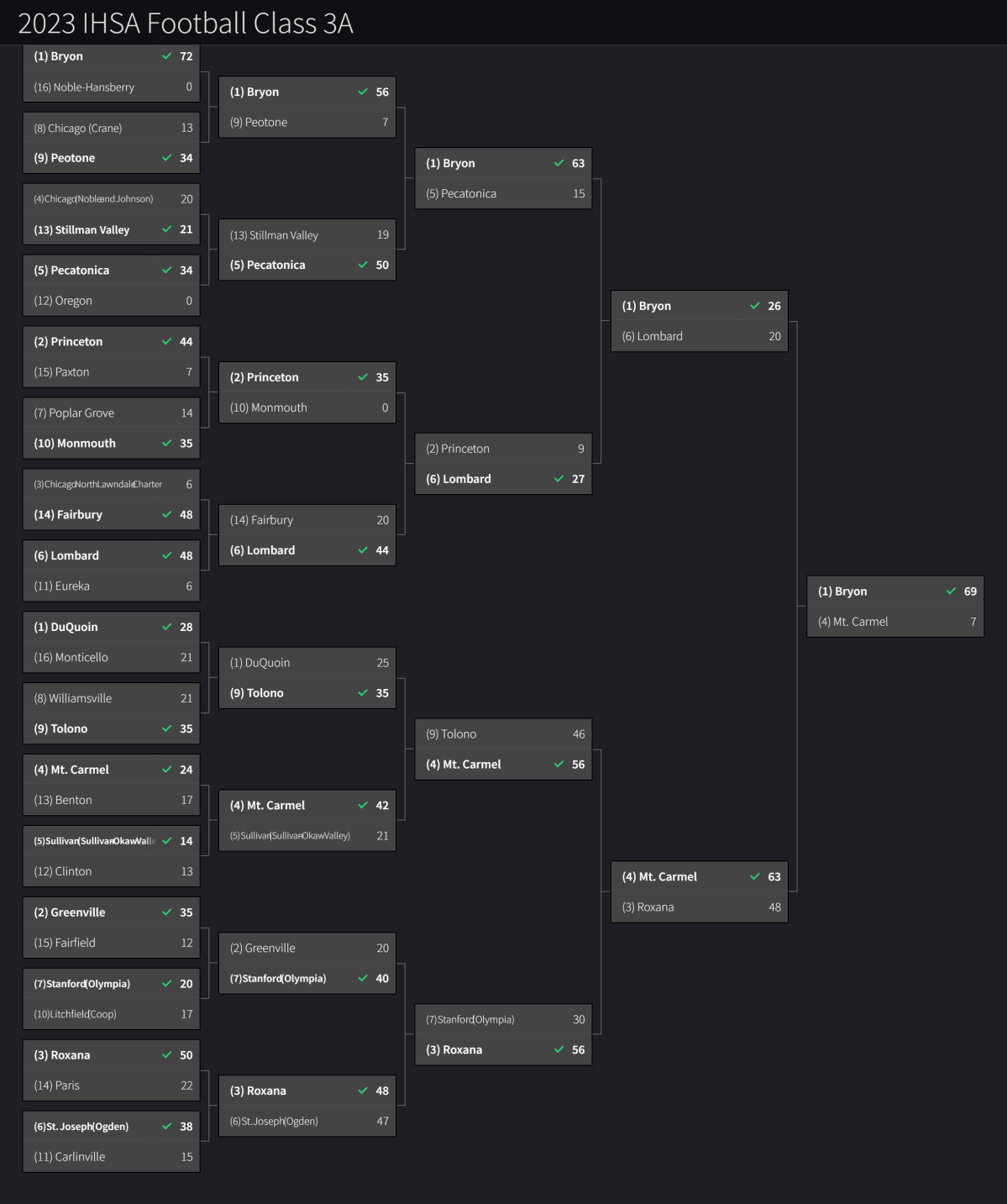The image size is (1007, 1204).
Task: Click the checkmark beside Mt. Carmel's 63 score
Action: coord(755,876)
